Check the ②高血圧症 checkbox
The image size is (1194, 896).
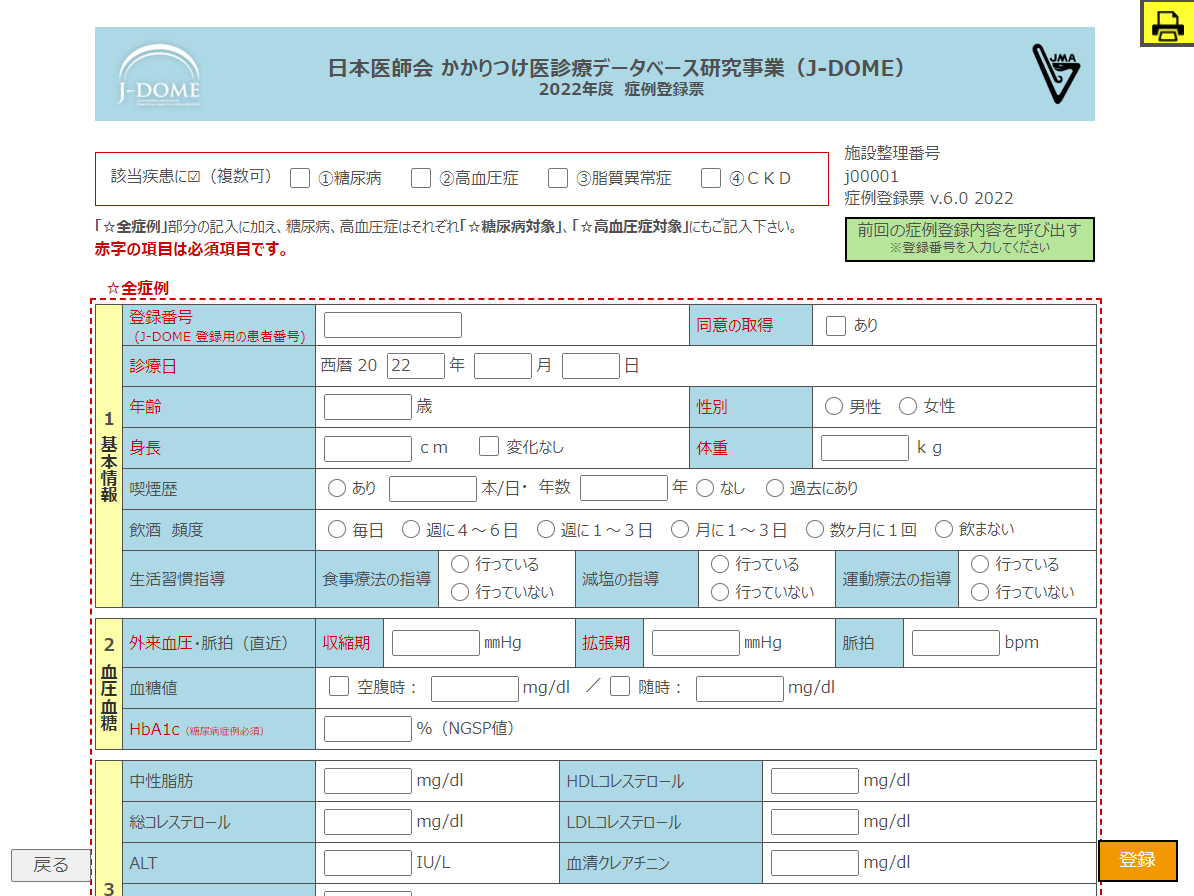(421, 178)
